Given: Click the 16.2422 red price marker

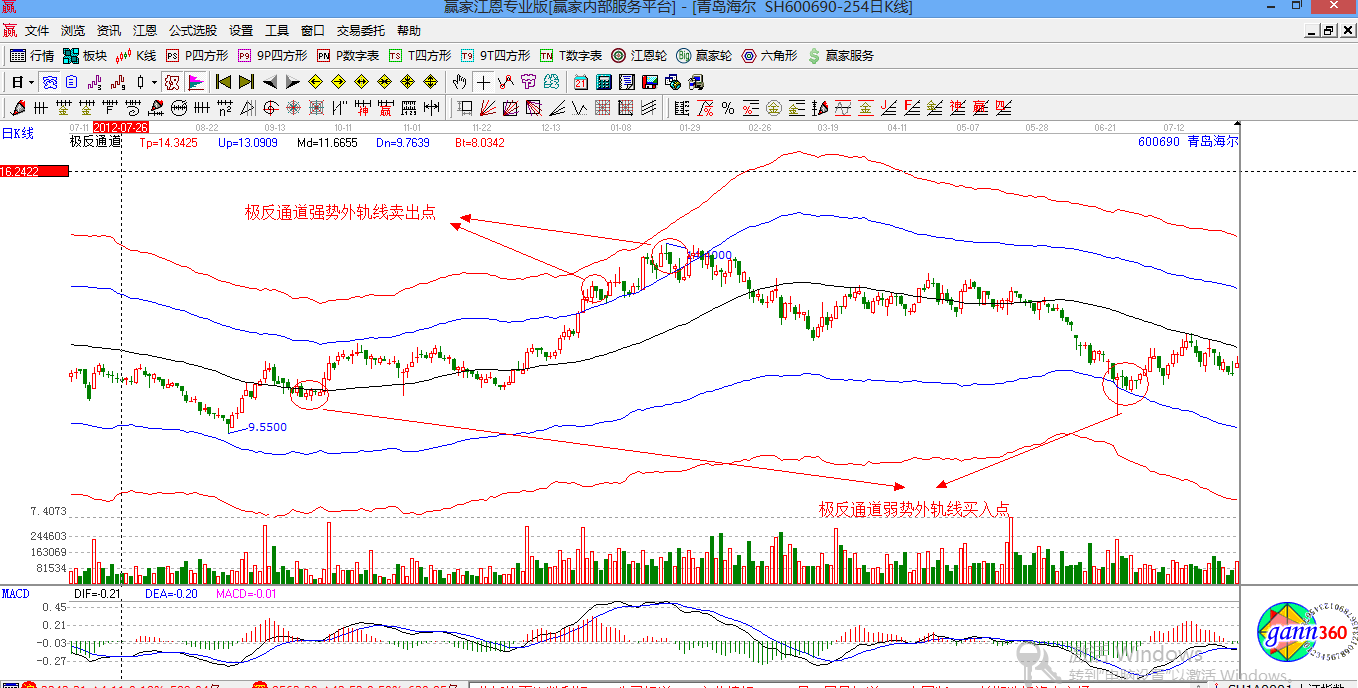Looking at the screenshot, I should coord(34,172).
